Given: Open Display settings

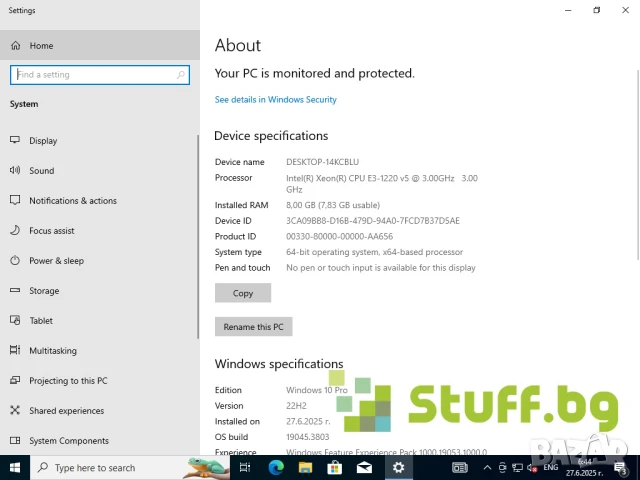Looking at the screenshot, I should click(43, 141).
